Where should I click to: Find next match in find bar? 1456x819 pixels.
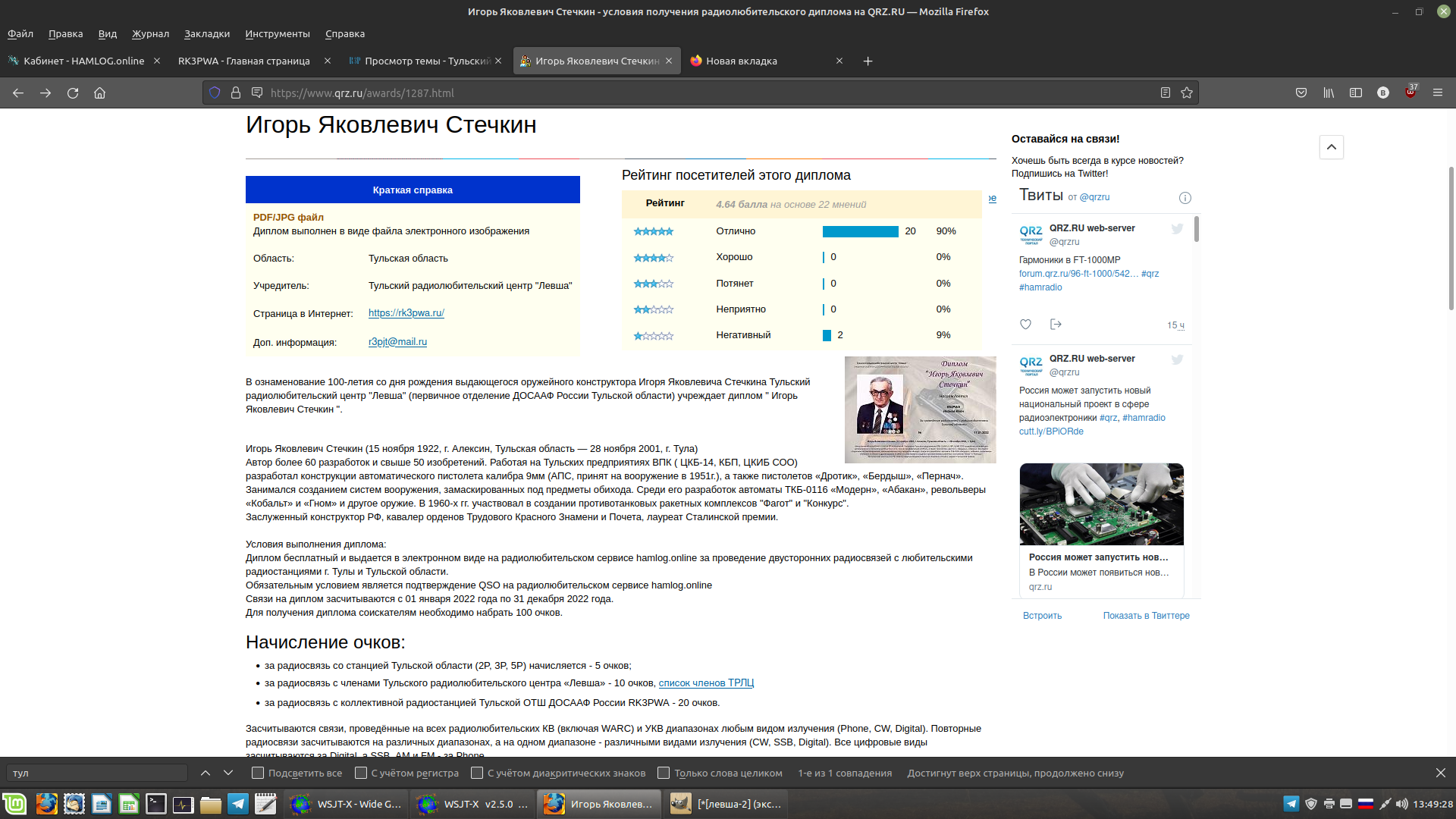pyautogui.click(x=228, y=773)
